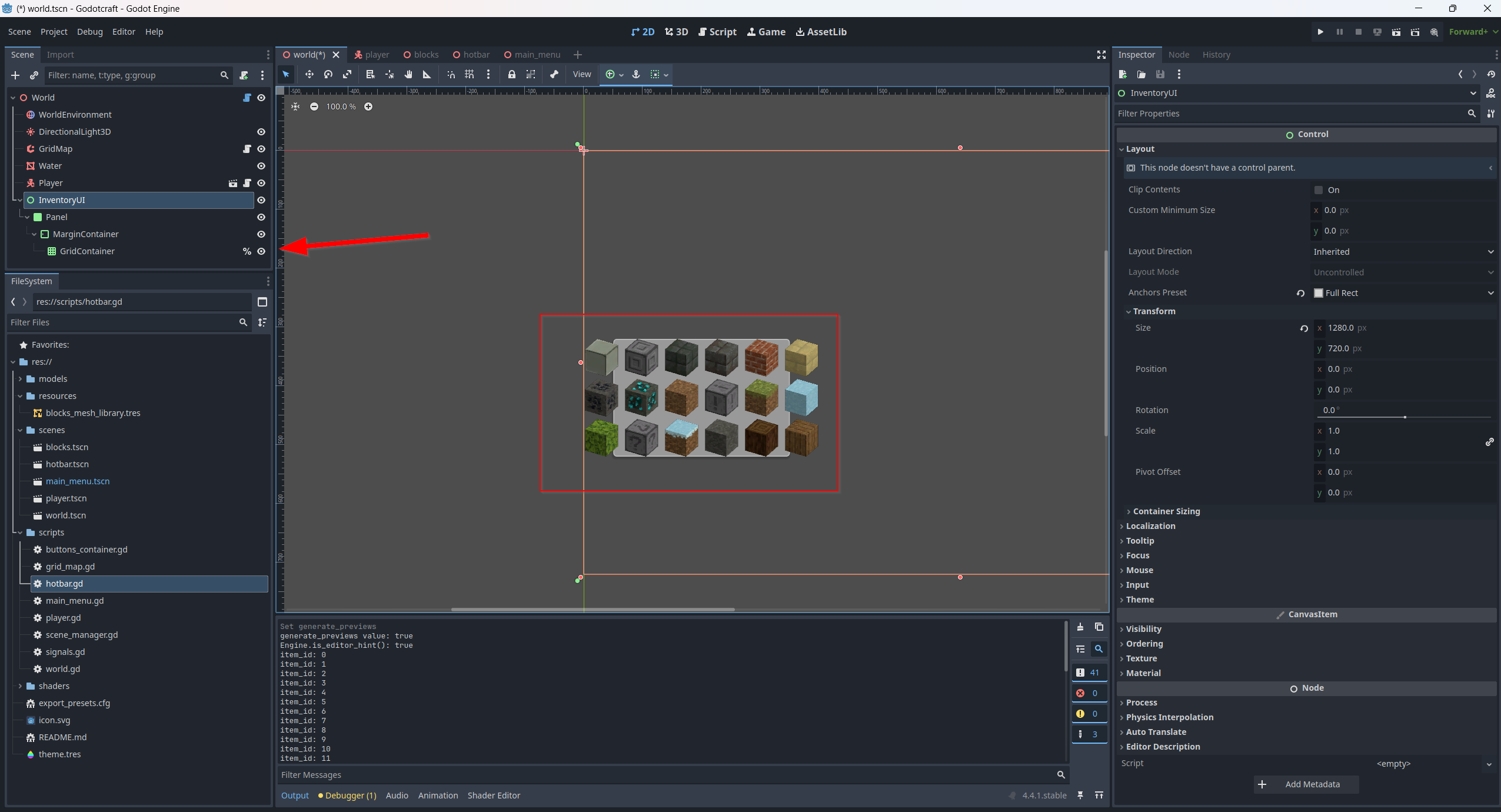Select the Pan Mode hand tool

pos(408,74)
